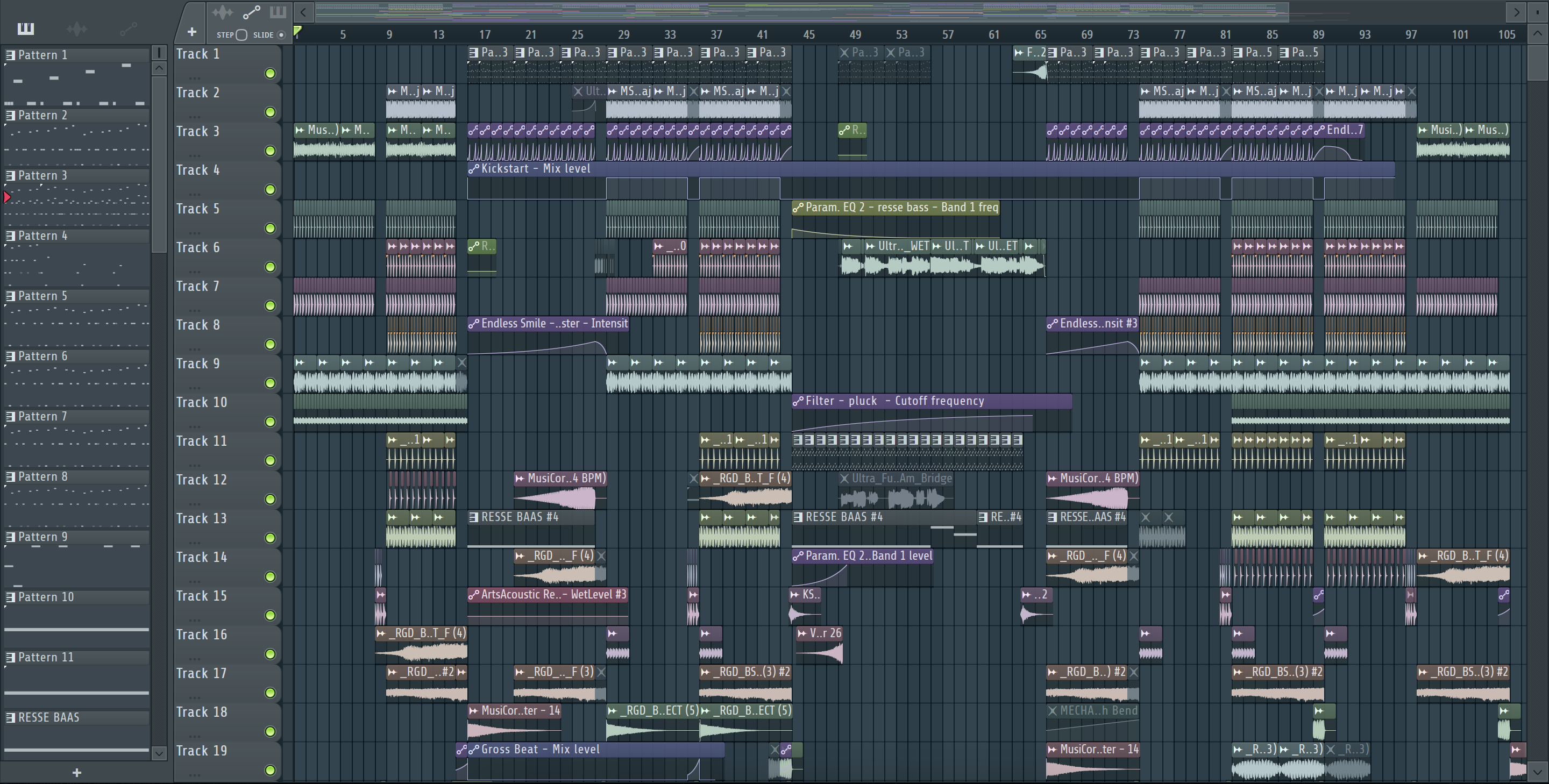This screenshot has width=1549, height=784.
Task: Select pattern clip focus piano icon in playlist
Action: [278, 12]
